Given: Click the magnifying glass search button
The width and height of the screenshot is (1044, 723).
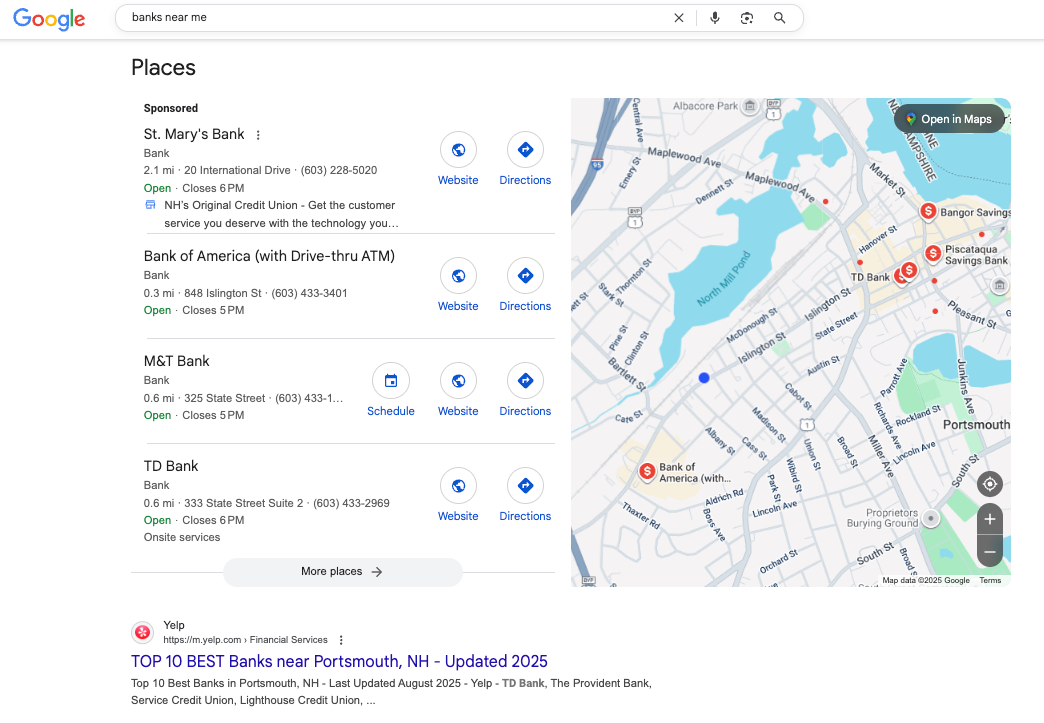Looking at the screenshot, I should [x=780, y=18].
